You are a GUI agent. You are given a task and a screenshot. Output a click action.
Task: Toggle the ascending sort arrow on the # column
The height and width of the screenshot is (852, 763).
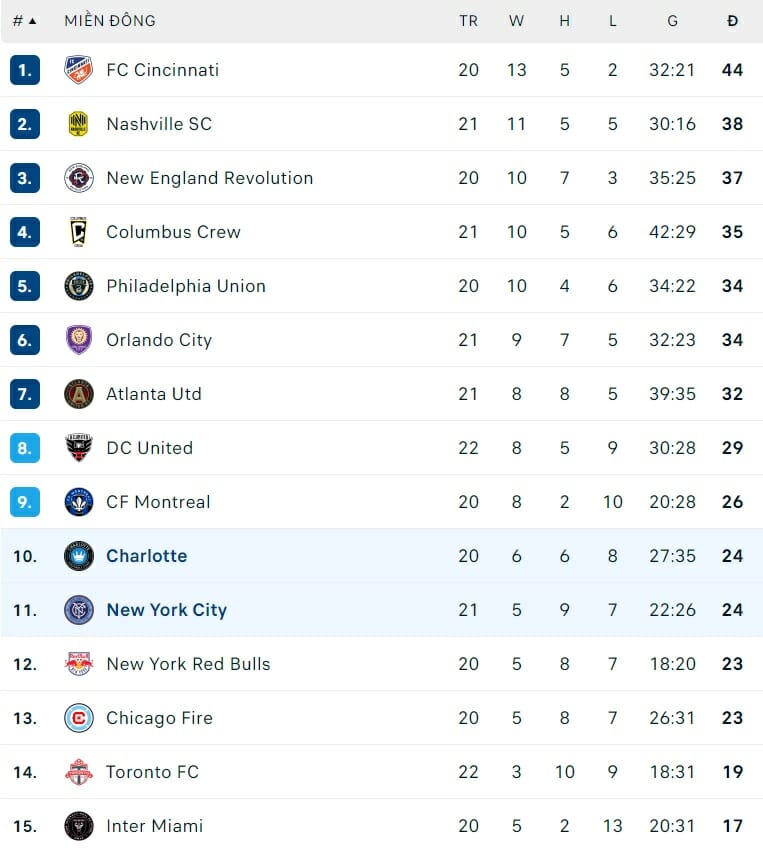pos(33,19)
